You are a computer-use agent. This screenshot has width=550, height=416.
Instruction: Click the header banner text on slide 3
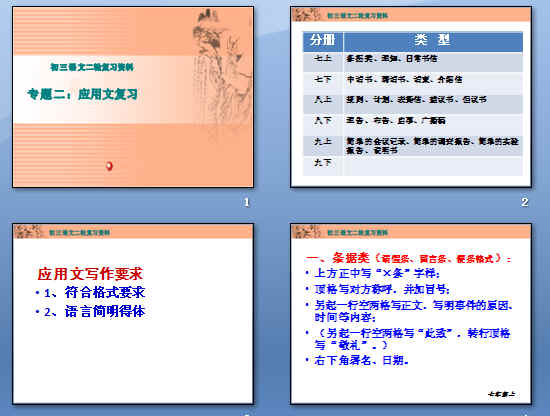tap(79, 233)
